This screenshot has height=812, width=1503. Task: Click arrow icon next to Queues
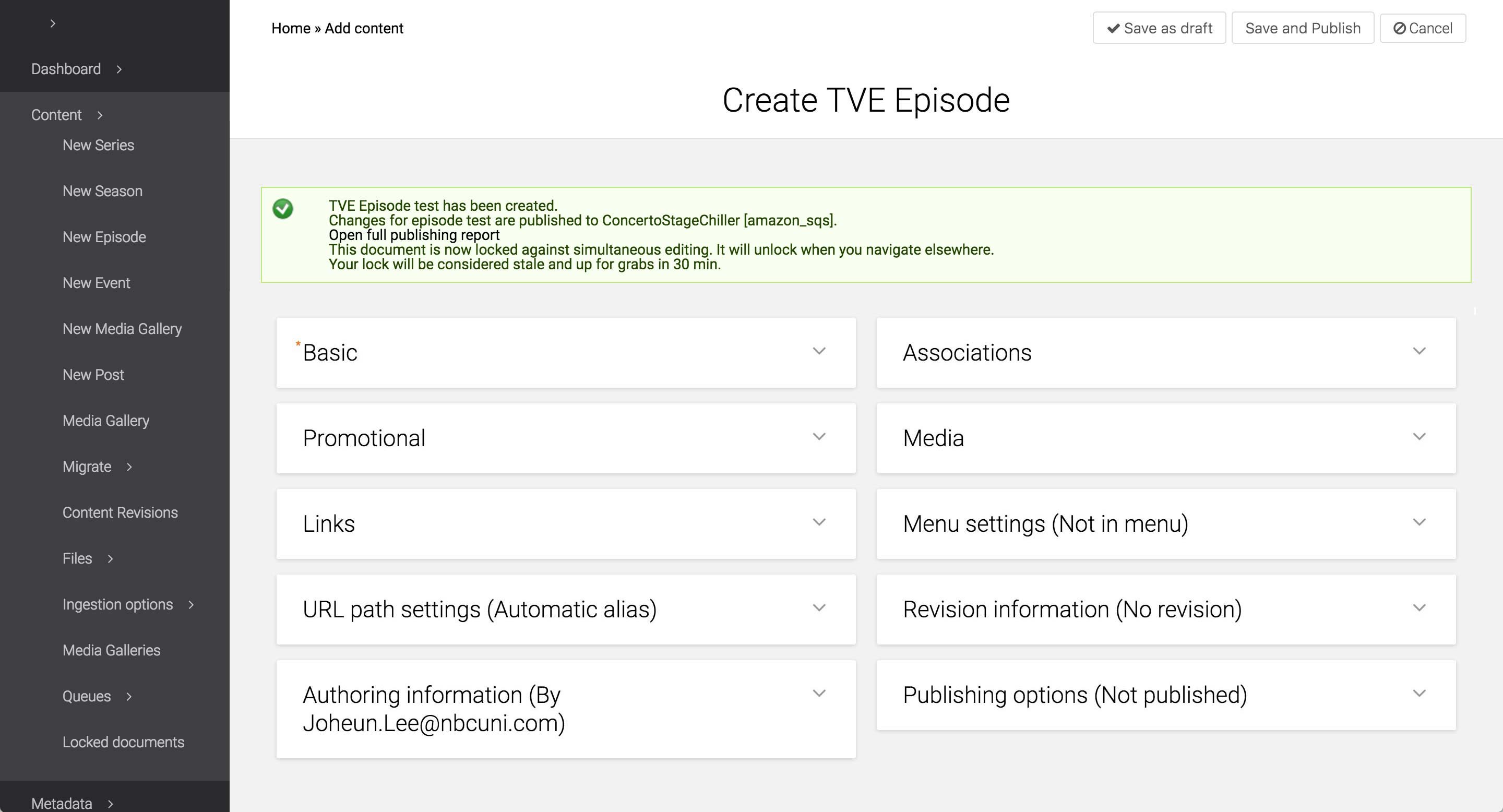point(129,697)
